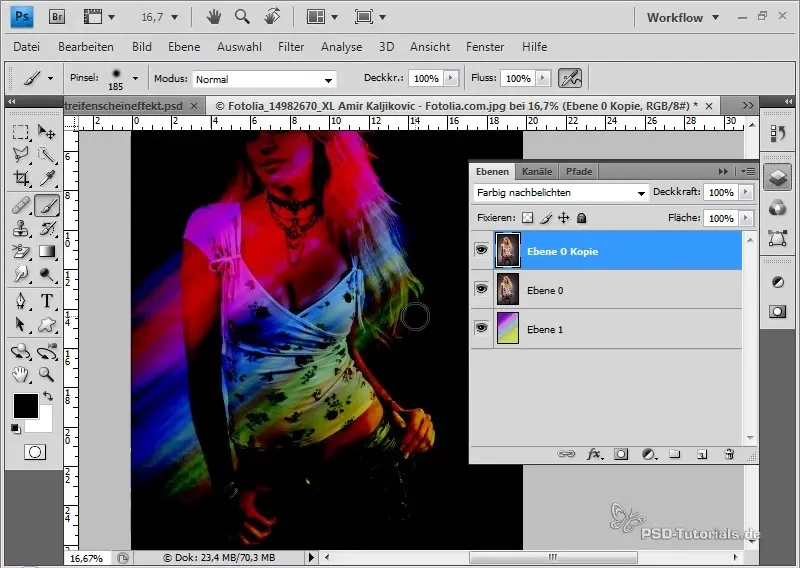The height and width of the screenshot is (568, 800).
Task: Select the History Brush tool
Action: pos(46,229)
